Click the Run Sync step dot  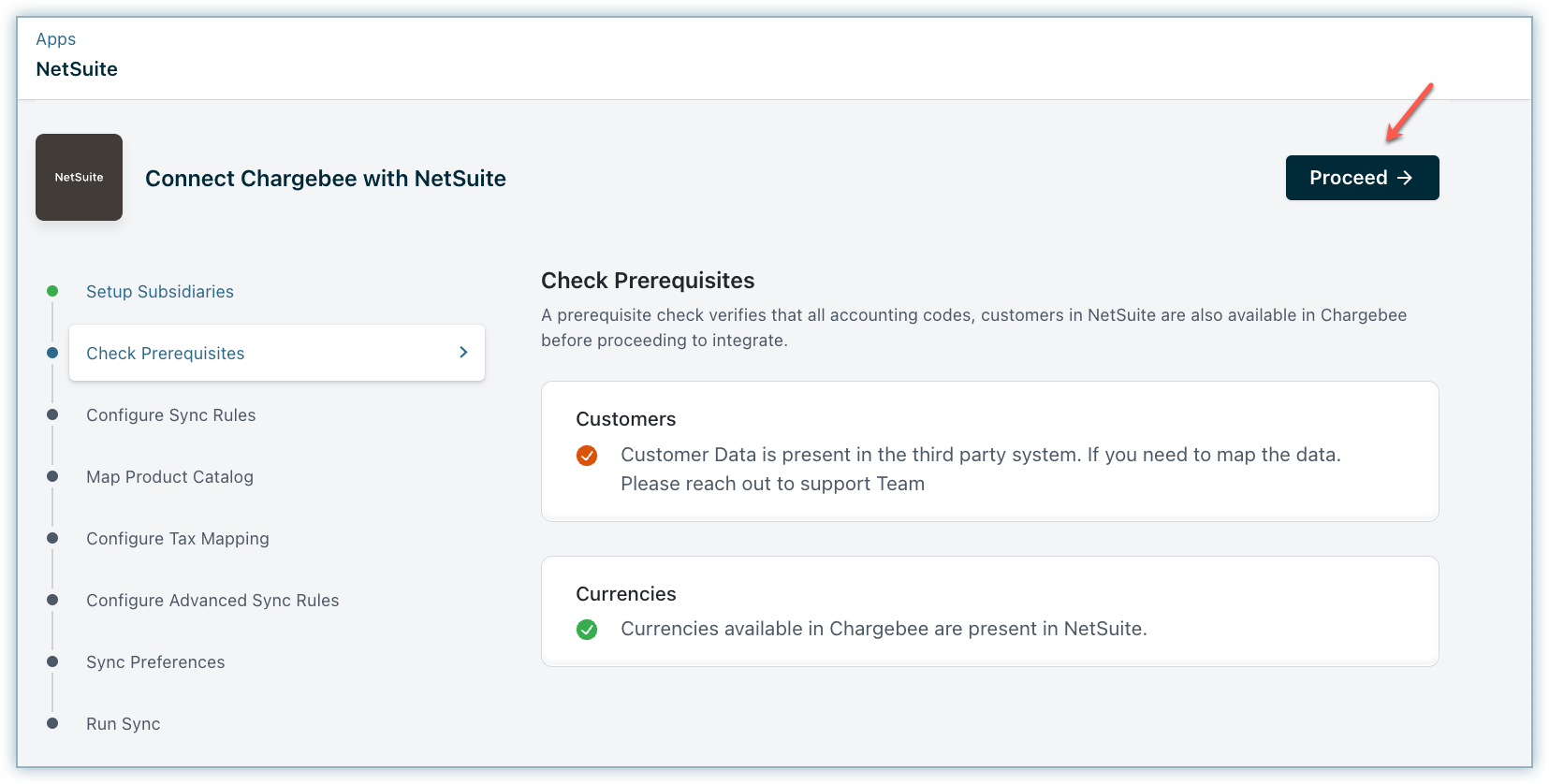click(52, 723)
